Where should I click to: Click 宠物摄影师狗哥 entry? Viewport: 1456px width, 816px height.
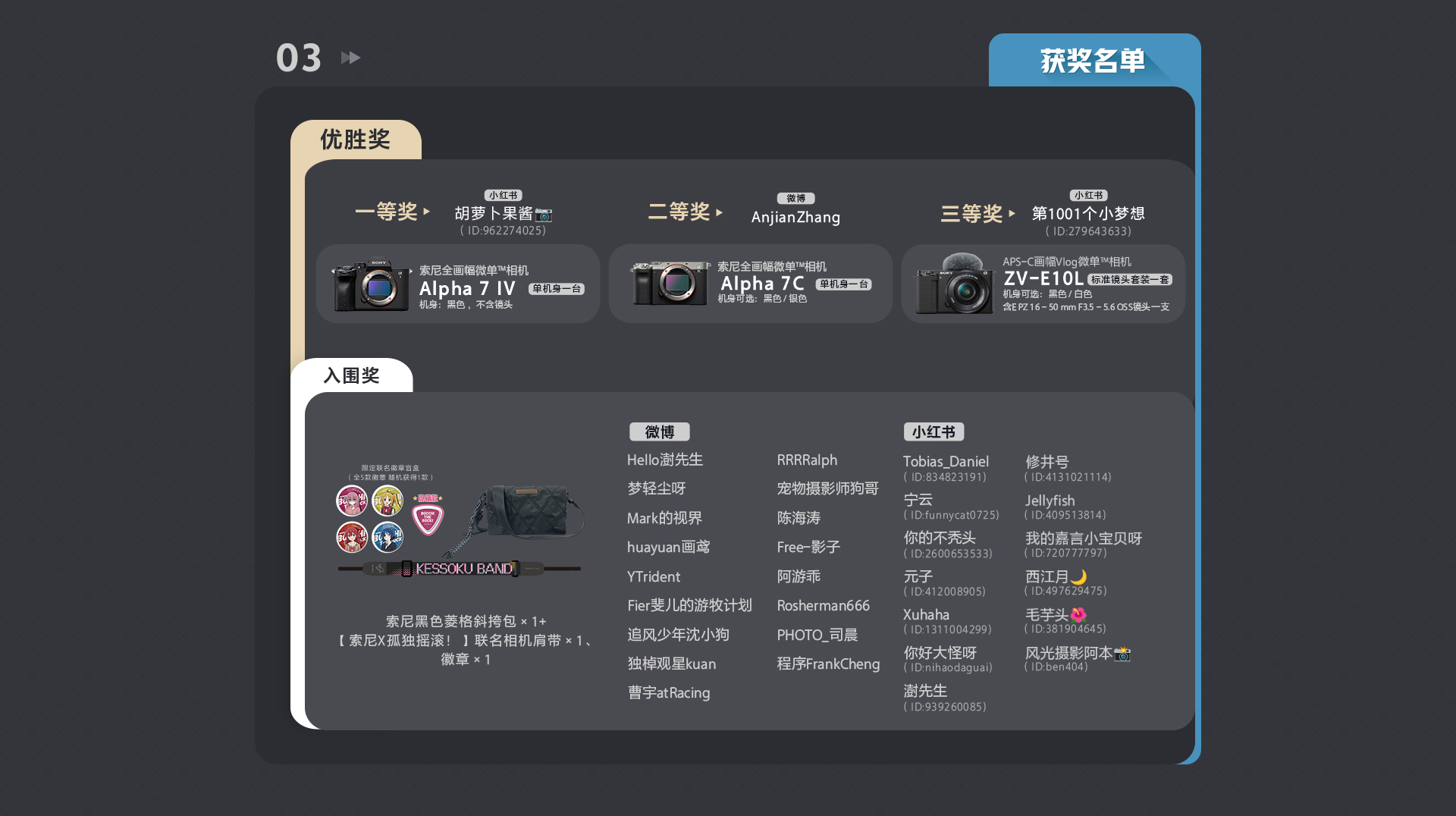[x=827, y=489]
